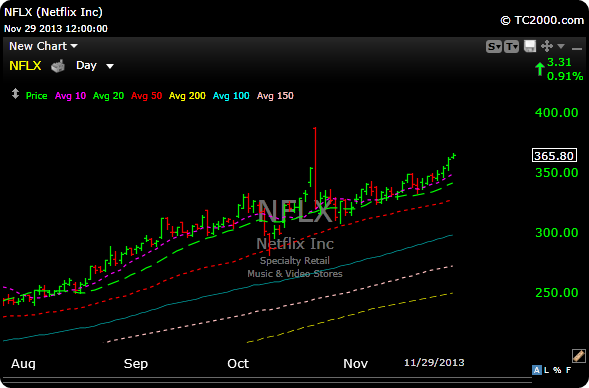This screenshot has height=388, width=589.
Task: Click the Price legend label
Action: [36, 96]
